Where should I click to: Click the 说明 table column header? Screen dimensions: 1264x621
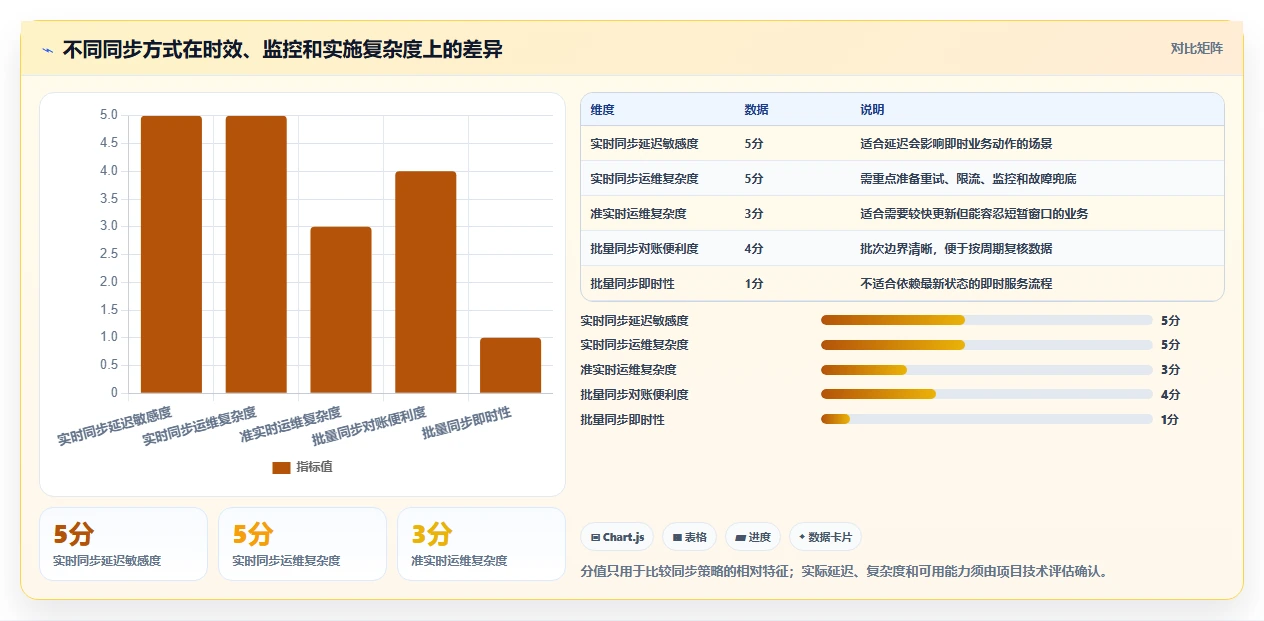[872, 109]
